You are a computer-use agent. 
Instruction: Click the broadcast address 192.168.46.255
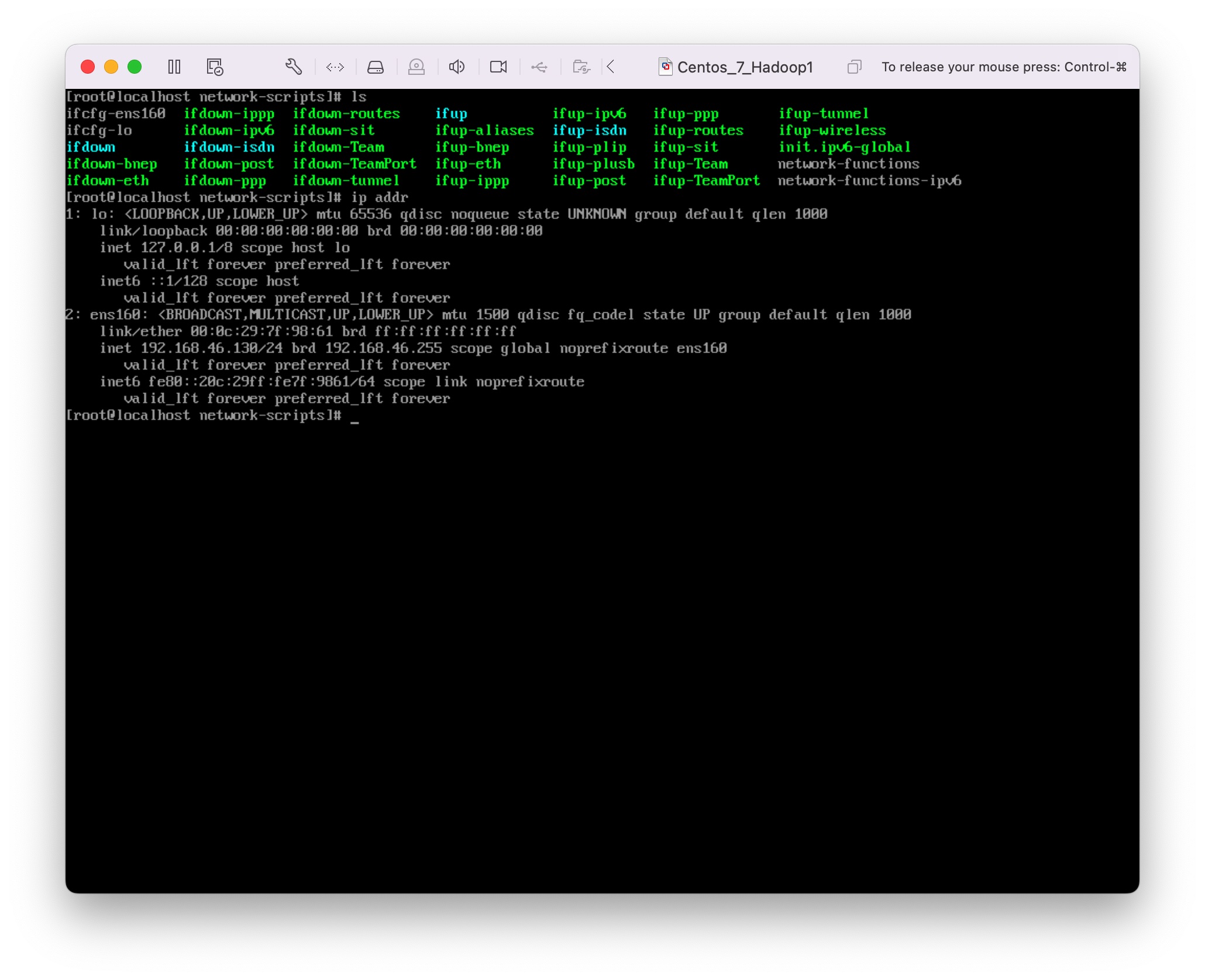tap(383, 348)
